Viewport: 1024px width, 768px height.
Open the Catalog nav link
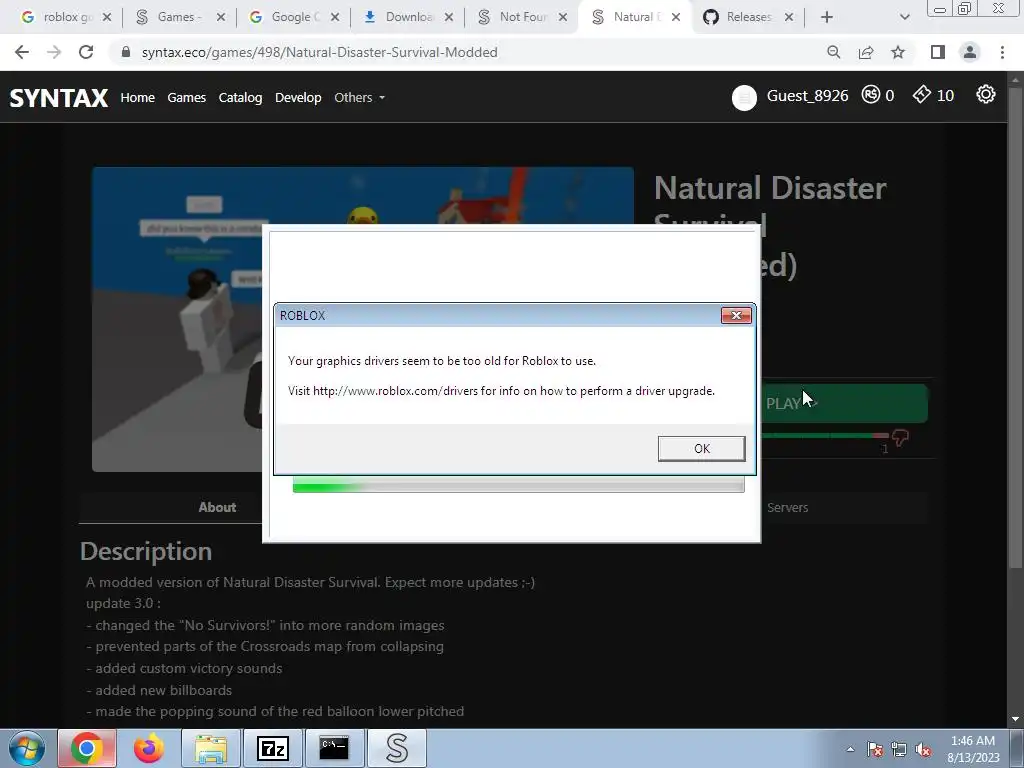pos(240,97)
